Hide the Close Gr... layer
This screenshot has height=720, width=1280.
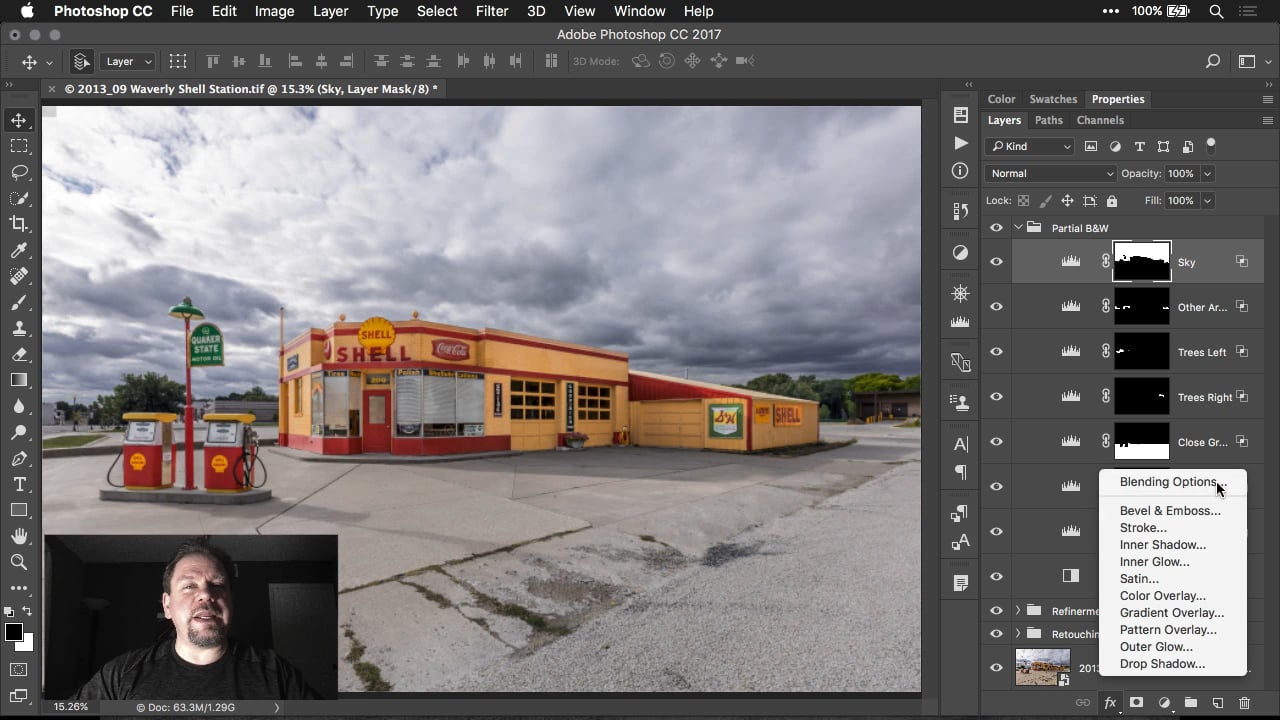click(x=996, y=442)
